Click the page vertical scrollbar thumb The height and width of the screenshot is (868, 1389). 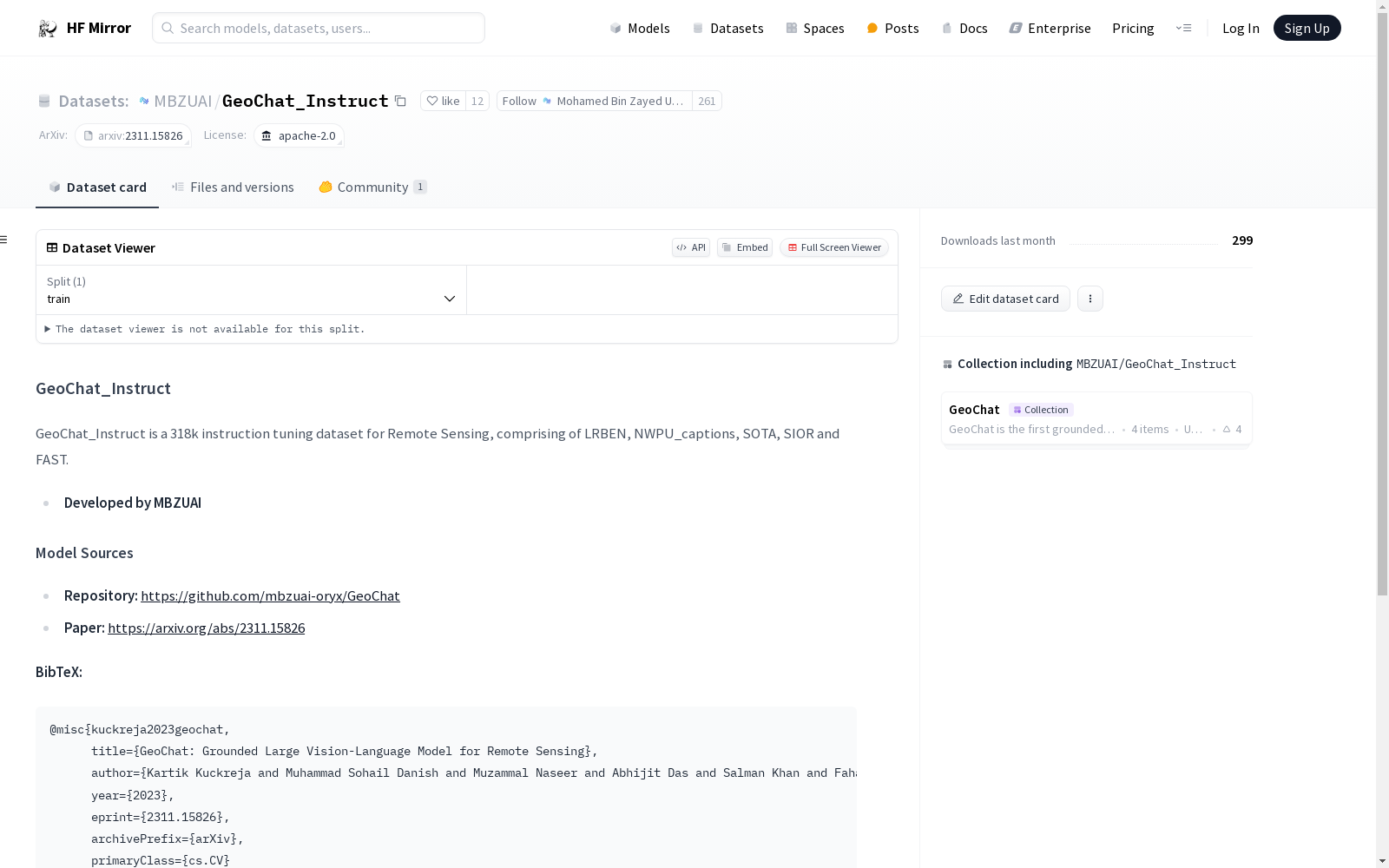[1382, 304]
